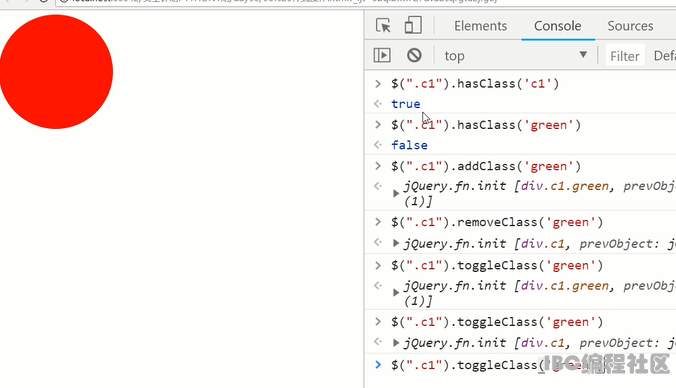Expand the removeClass('green') jQuery result

coord(396,243)
